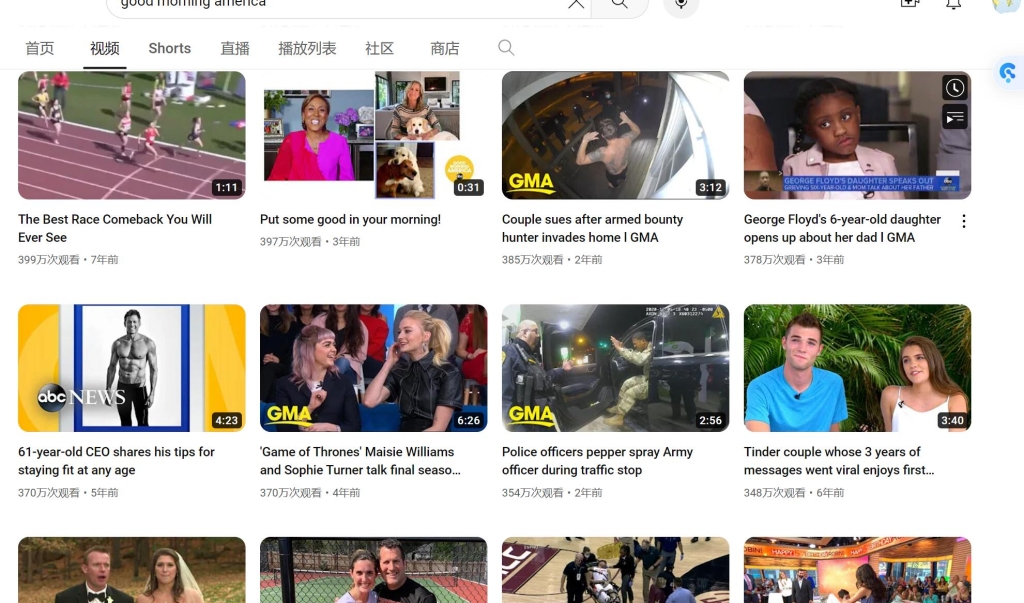Click '397万次观看 • 3年前' text

pyautogui.click(x=310, y=242)
